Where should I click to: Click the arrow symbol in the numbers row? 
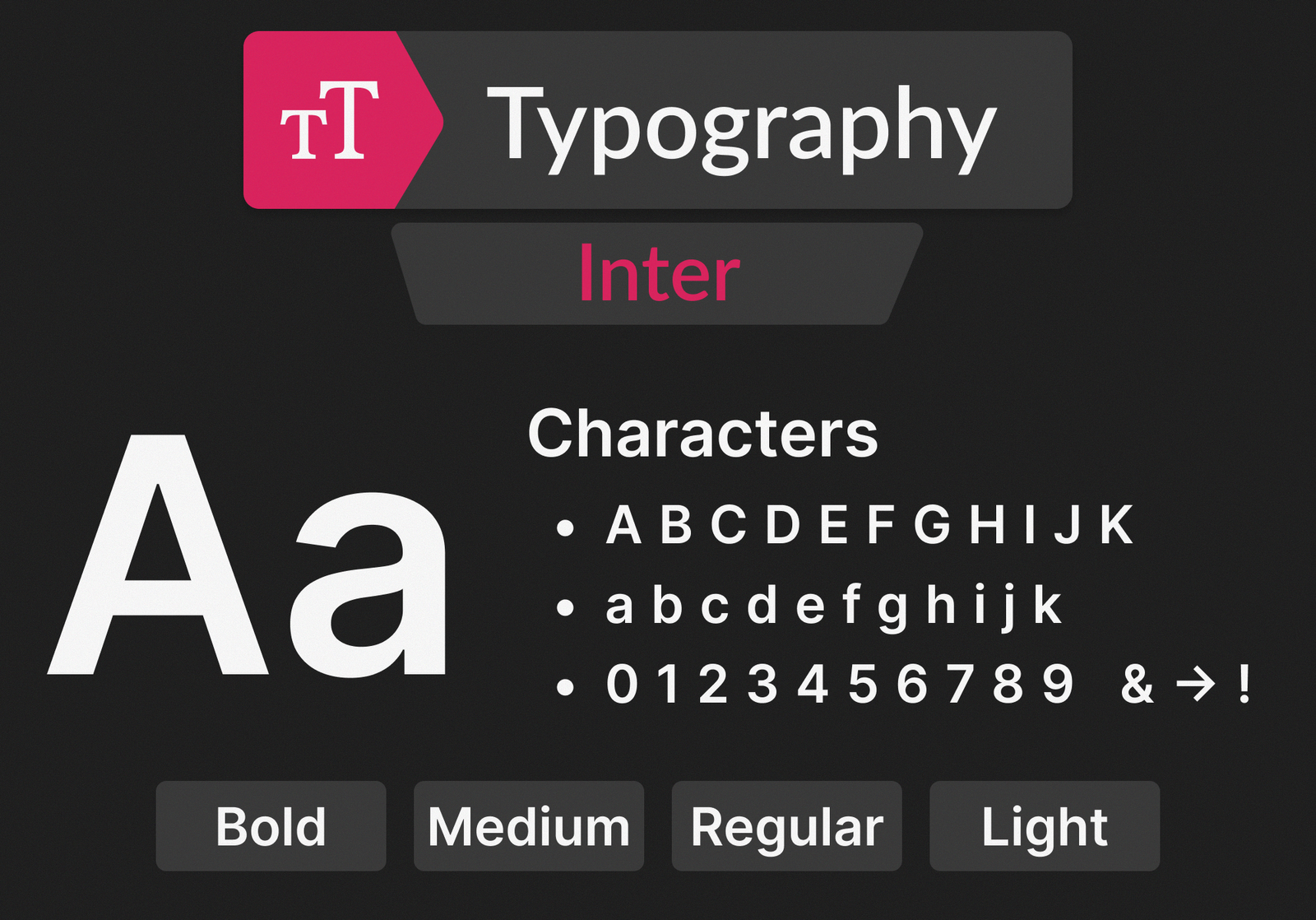(x=1195, y=684)
